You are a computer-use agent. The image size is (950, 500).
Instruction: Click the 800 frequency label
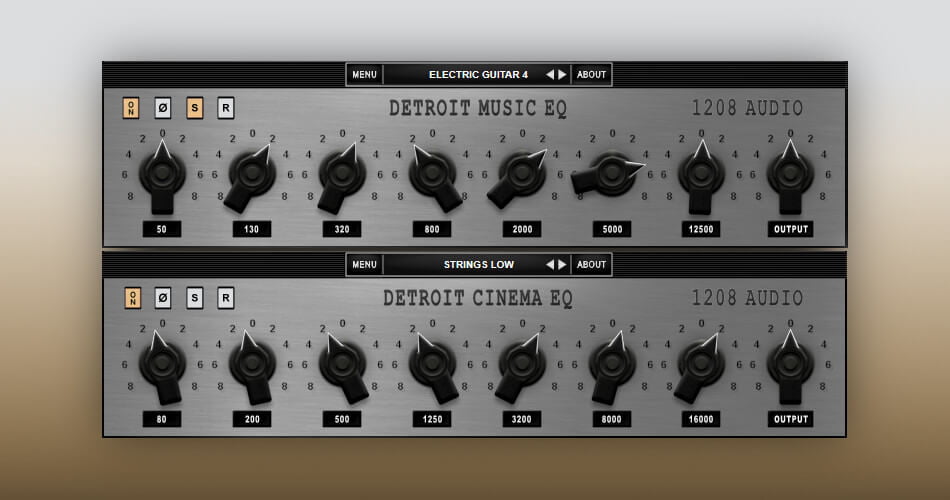tap(432, 229)
